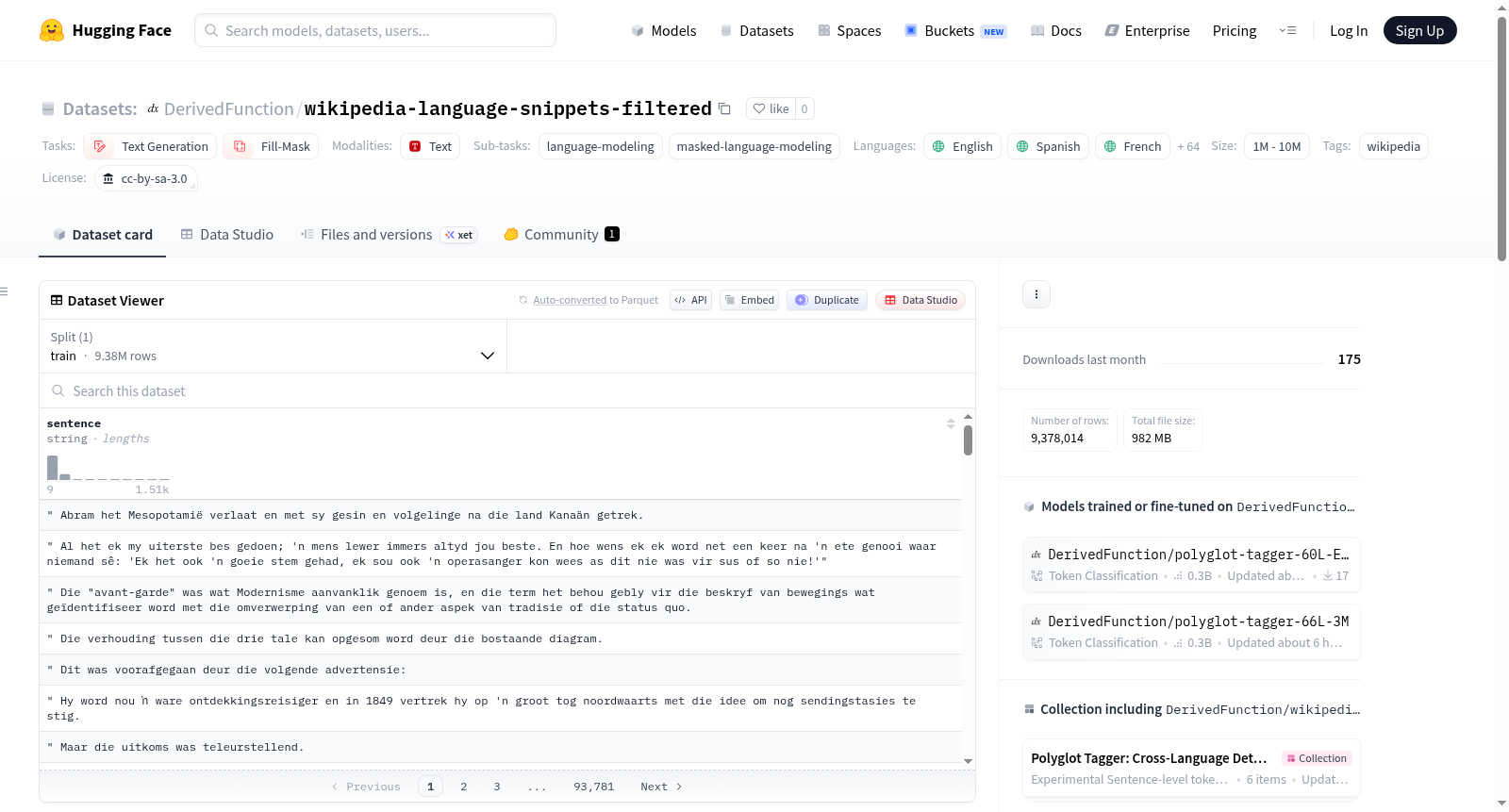The width and height of the screenshot is (1509, 812).
Task: Click the Sign Up button
Action: (x=1419, y=30)
